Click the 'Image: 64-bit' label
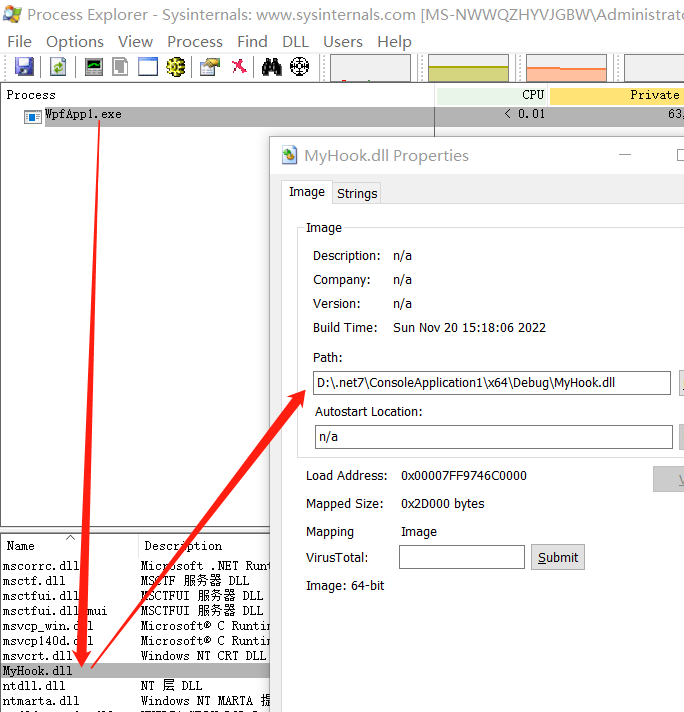Image resolution: width=684 pixels, height=712 pixels. pos(345,586)
